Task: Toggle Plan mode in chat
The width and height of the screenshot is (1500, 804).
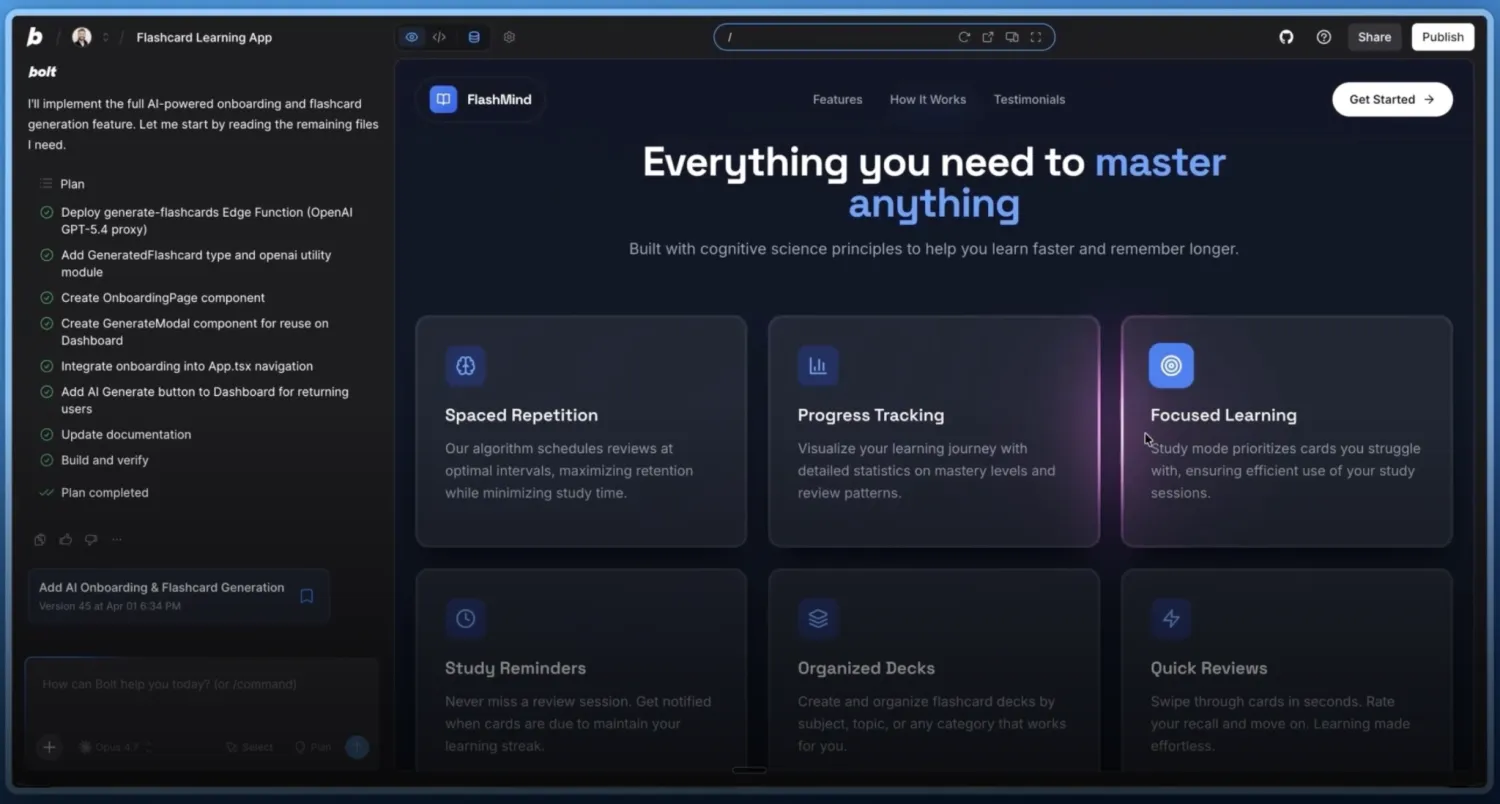Action: coord(313,747)
